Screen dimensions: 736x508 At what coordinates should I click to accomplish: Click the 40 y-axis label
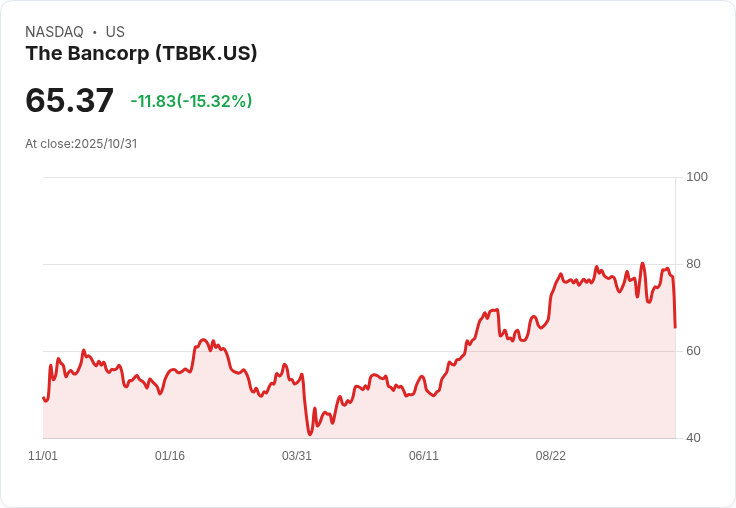click(x=693, y=438)
